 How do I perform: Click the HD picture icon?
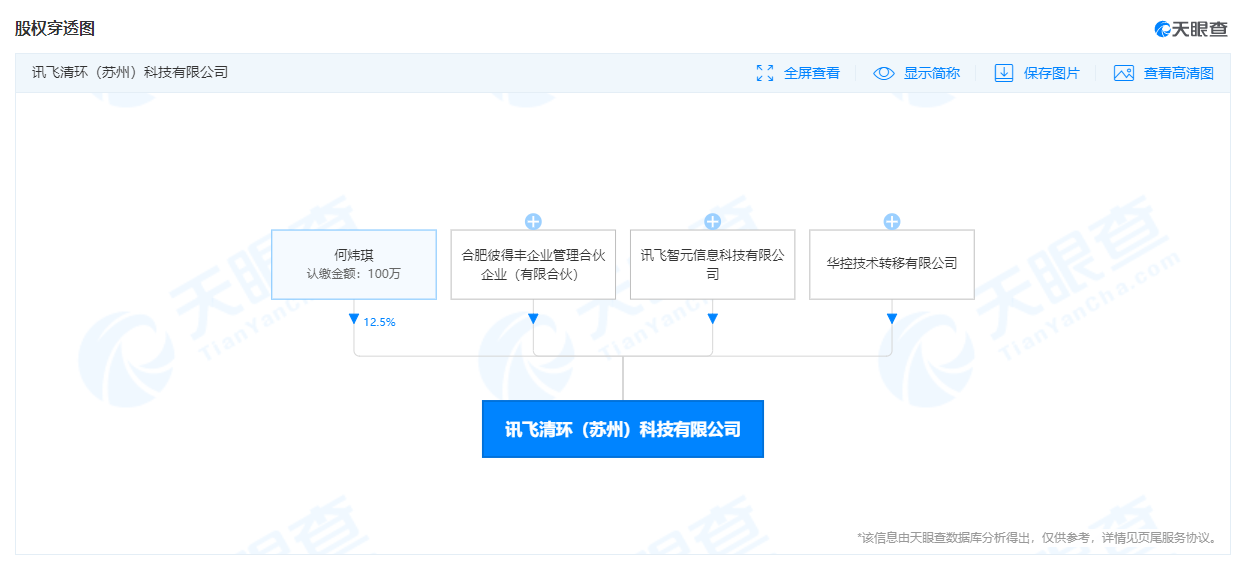coord(1124,73)
